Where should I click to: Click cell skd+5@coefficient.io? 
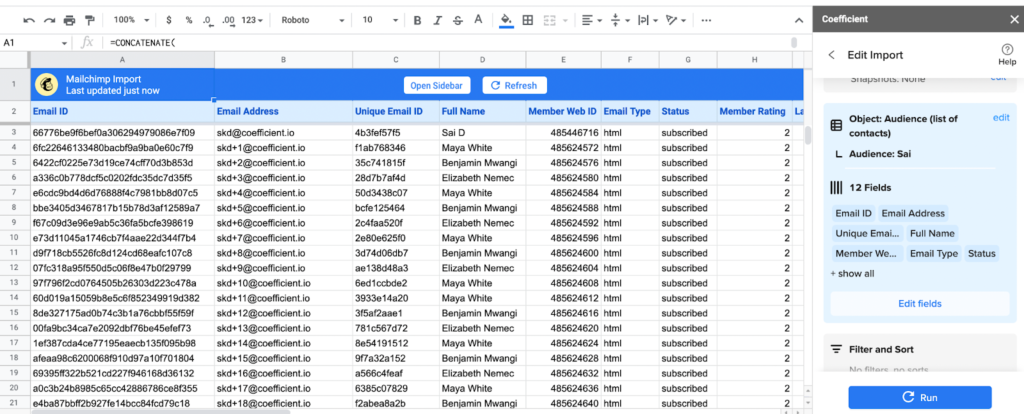pos(283,208)
